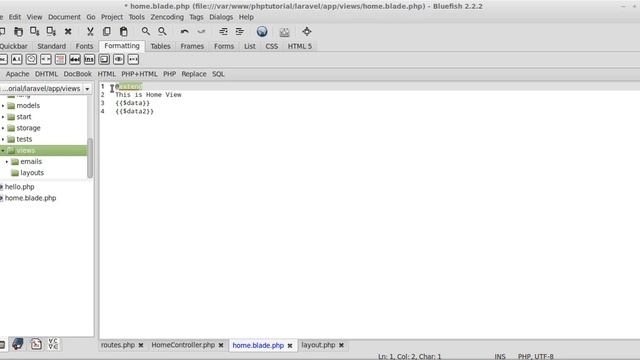Viewport: 640px width, 360px height.
Task: Open the bookmarks side panel icon
Action: click(18, 344)
